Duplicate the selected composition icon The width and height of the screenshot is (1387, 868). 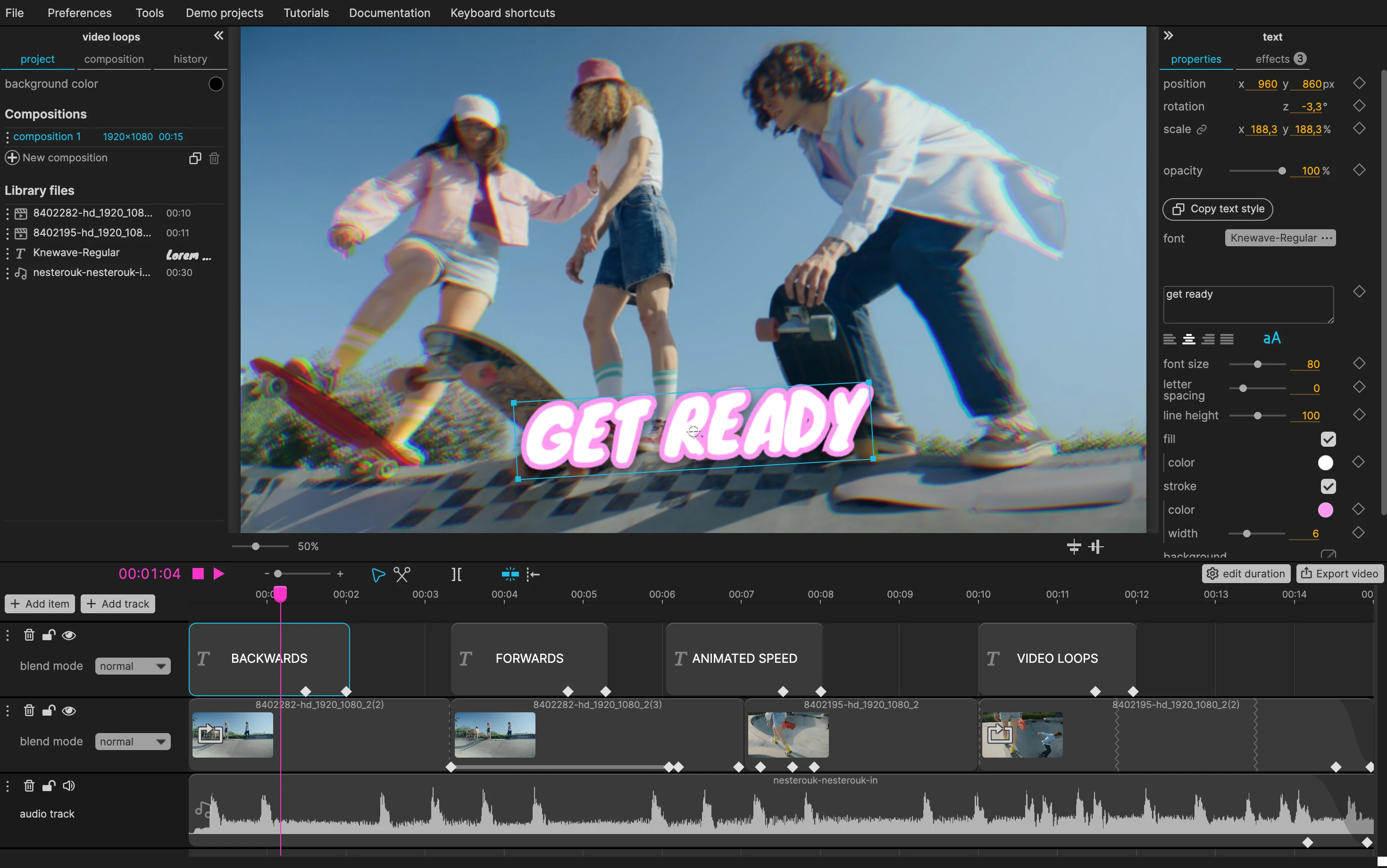point(195,158)
